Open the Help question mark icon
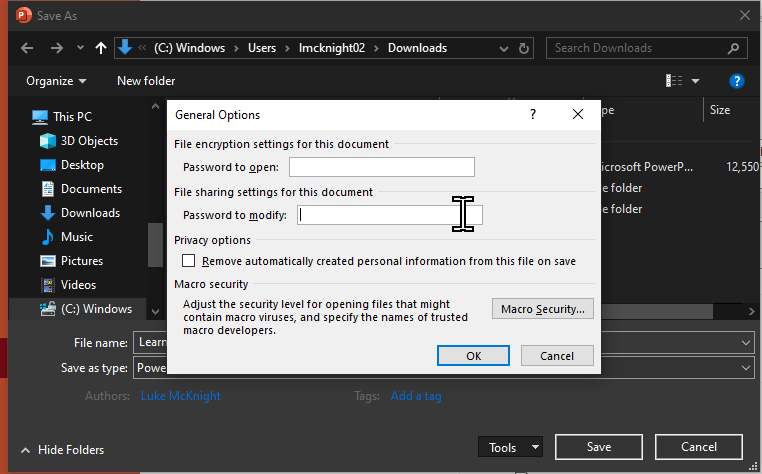 click(736, 81)
